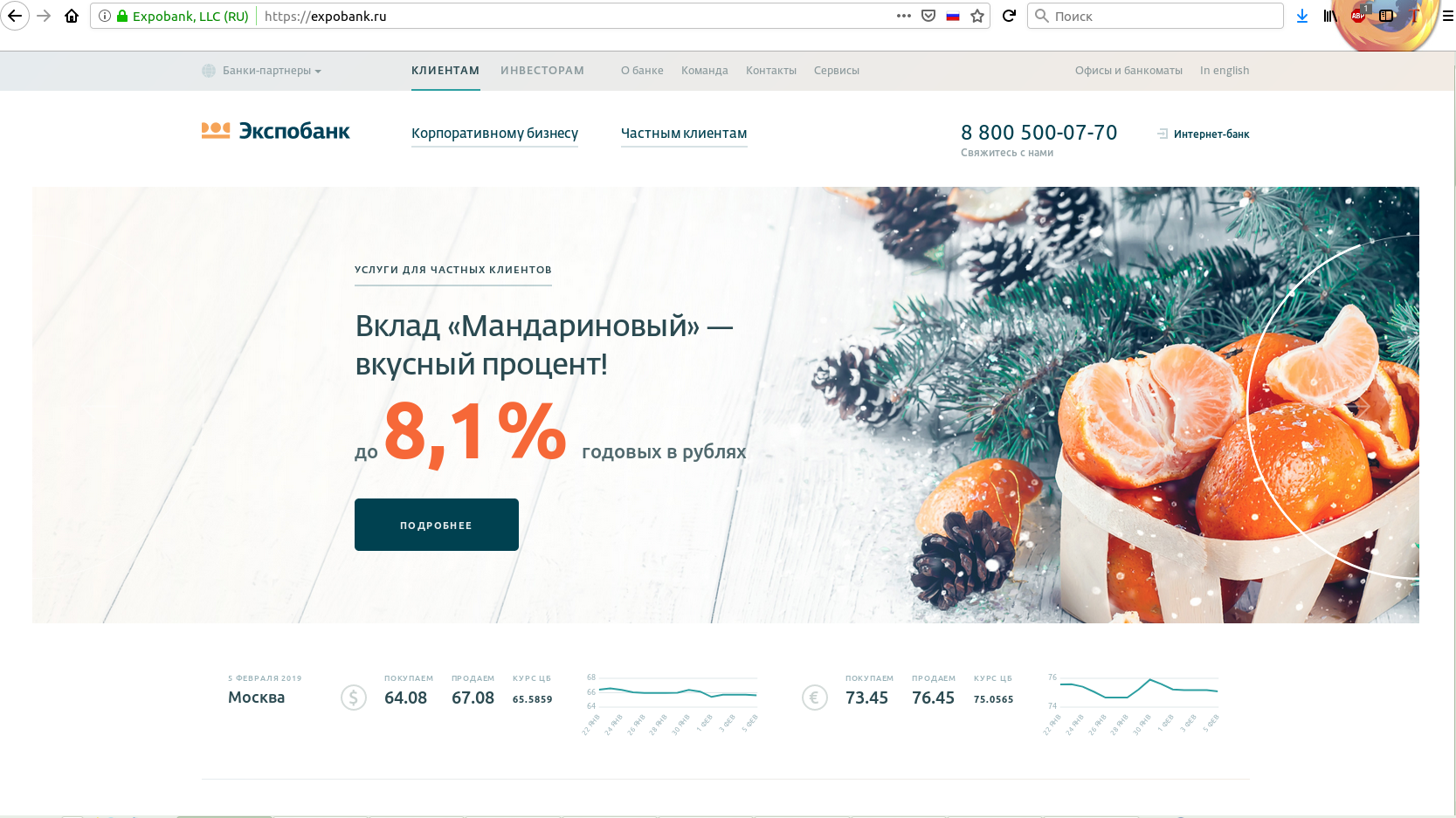Select the euro currency icon
Screen dimensions: 1456x818
point(814,698)
